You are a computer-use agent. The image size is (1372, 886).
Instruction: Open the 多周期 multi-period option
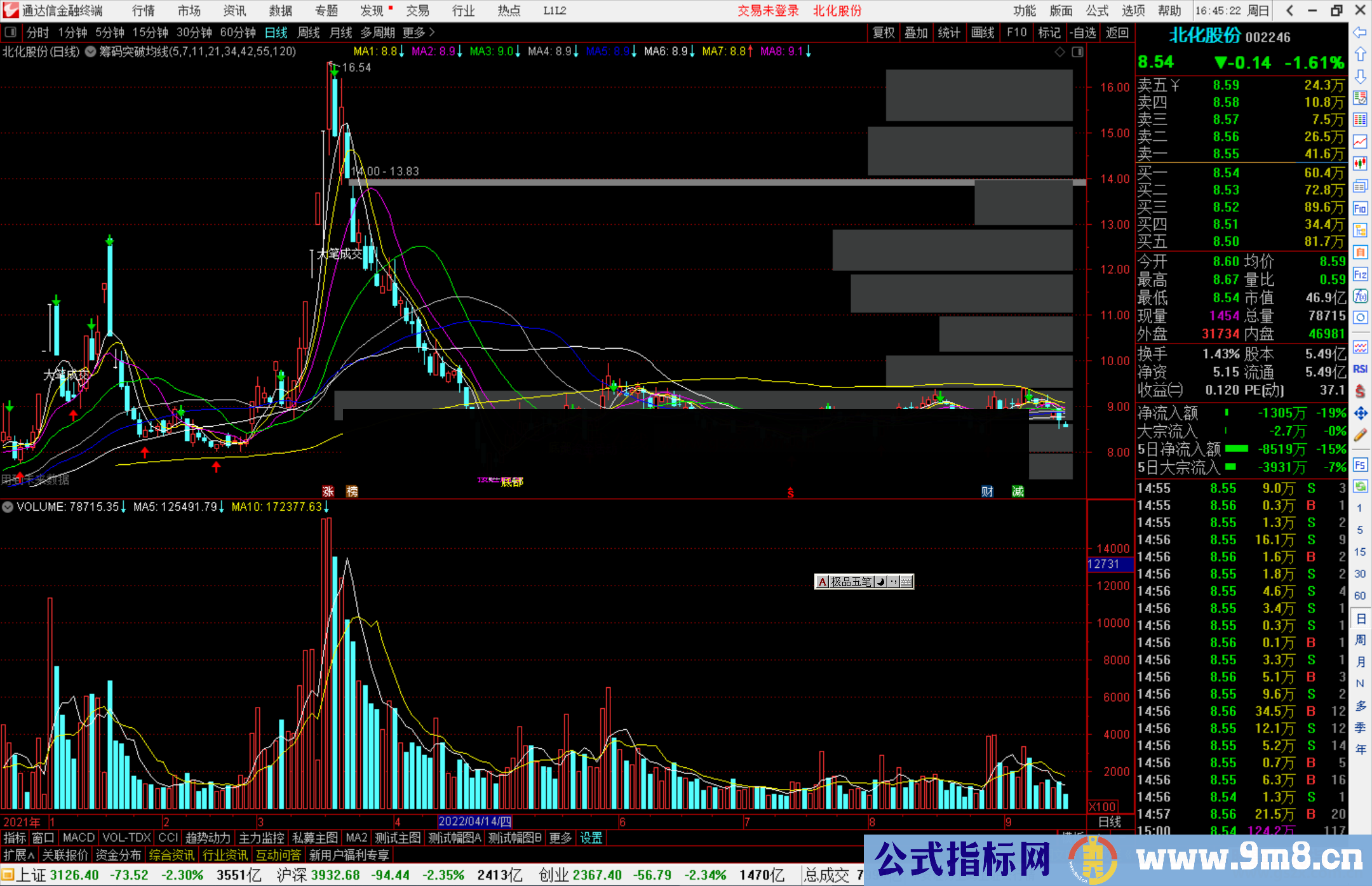click(377, 32)
